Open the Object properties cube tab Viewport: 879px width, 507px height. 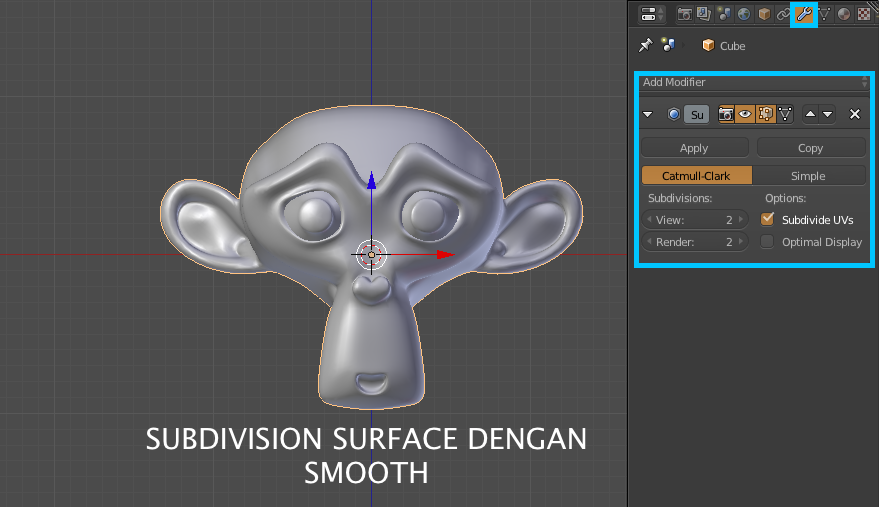point(764,14)
